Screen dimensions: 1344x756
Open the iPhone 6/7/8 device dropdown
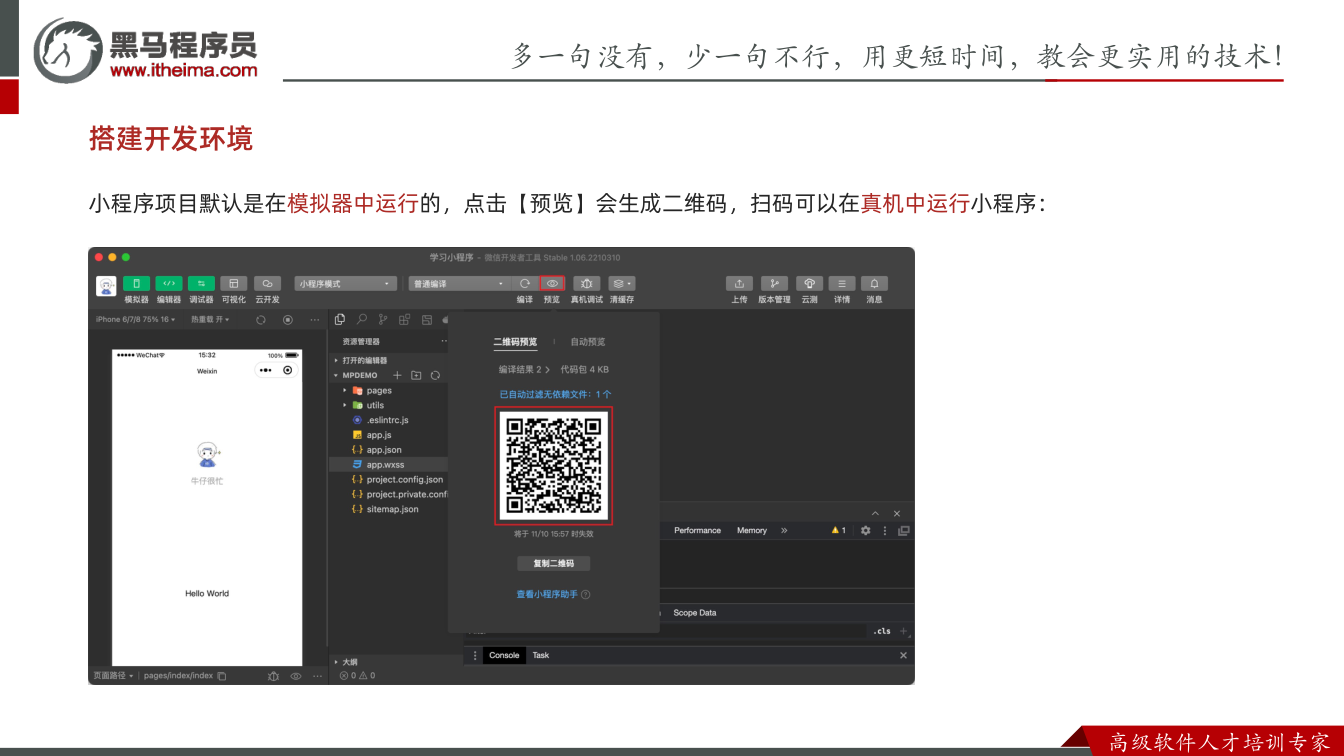[135, 320]
